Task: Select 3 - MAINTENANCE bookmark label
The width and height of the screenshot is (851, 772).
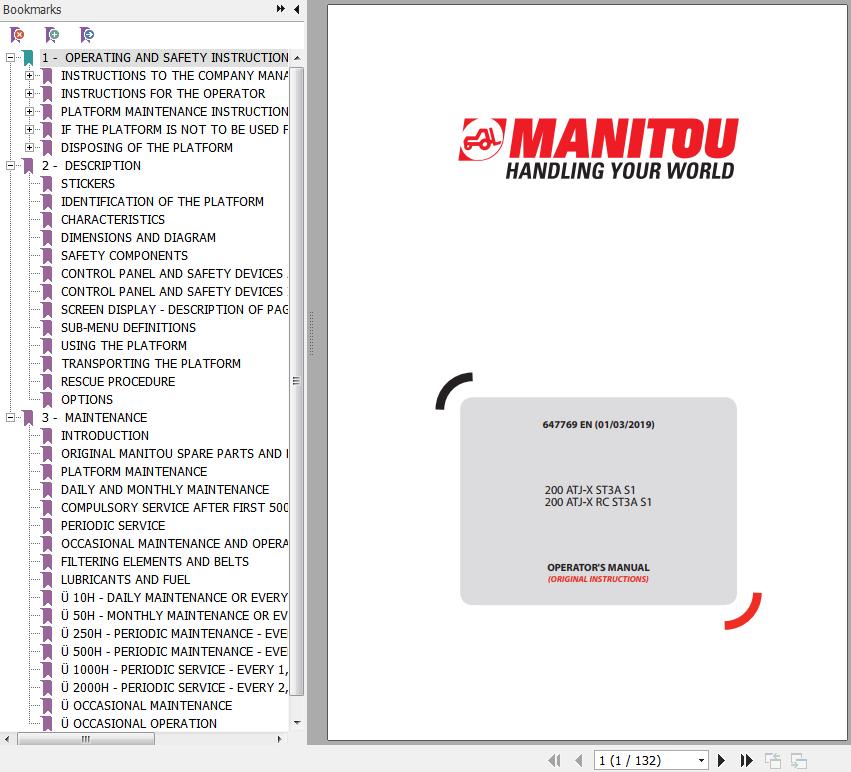Action: click(94, 417)
